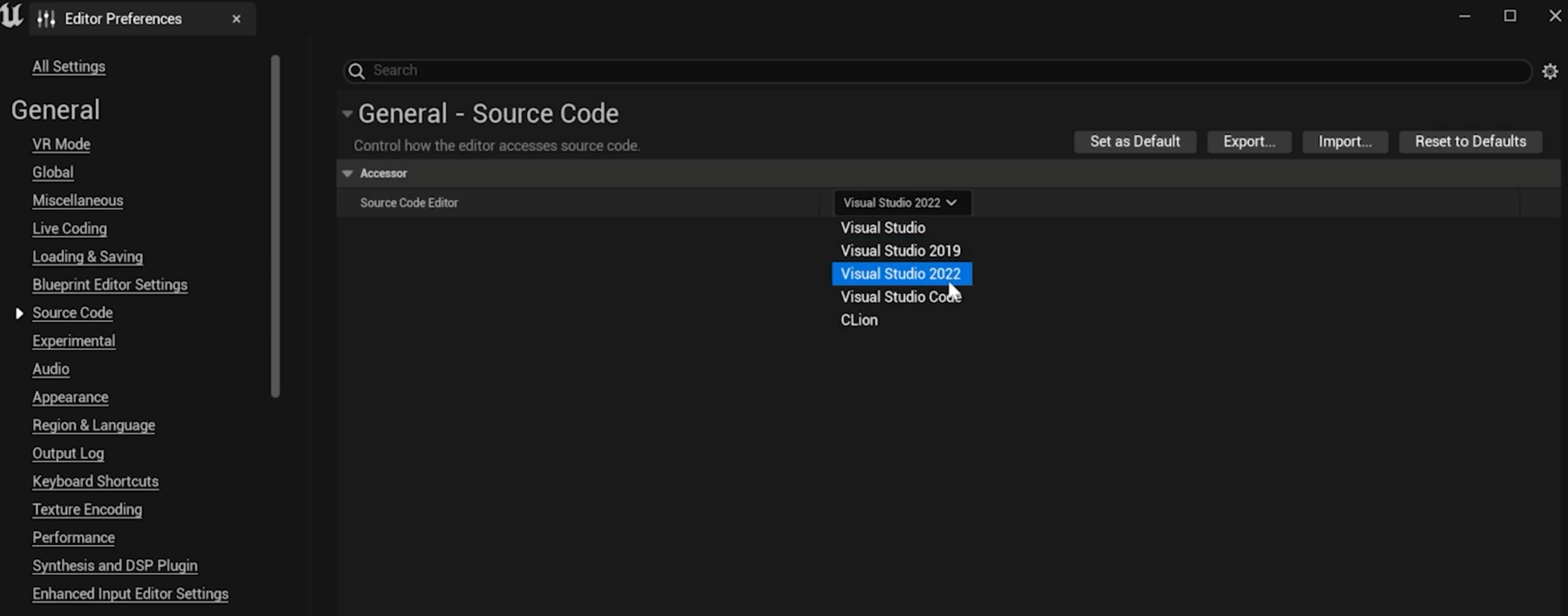Open Synthesis and DSP Plugin settings
Image resolution: width=1568 pixels, height=616 pixels.
[115, 566]
